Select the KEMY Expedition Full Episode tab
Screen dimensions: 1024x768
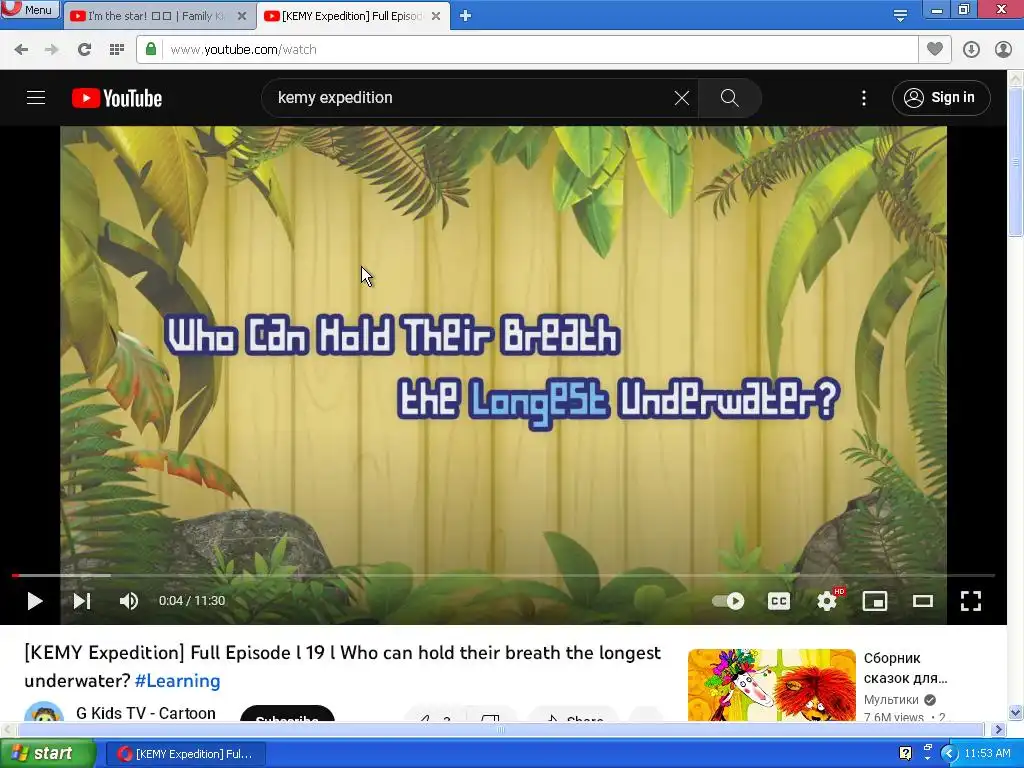point(351,16)
